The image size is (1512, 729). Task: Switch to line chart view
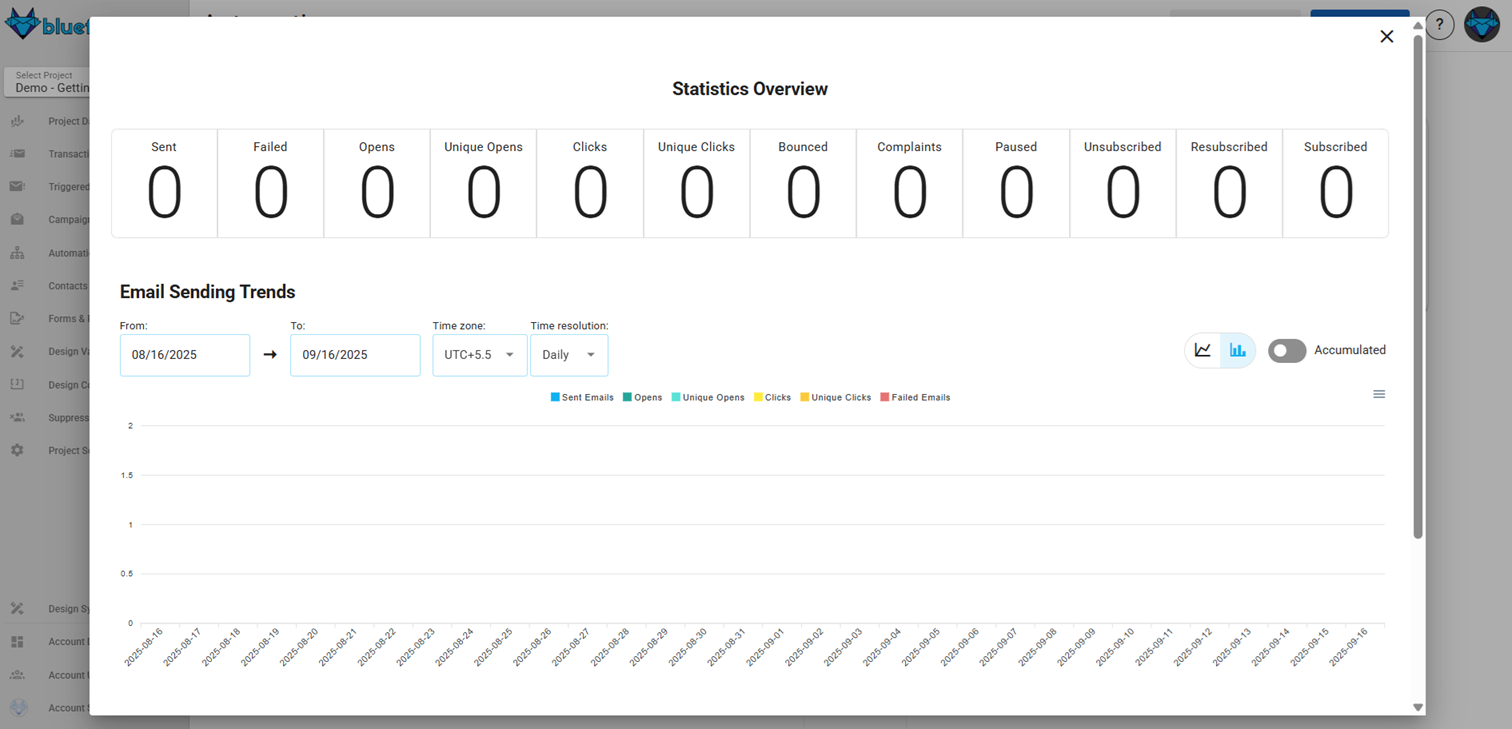[1203, 350]
